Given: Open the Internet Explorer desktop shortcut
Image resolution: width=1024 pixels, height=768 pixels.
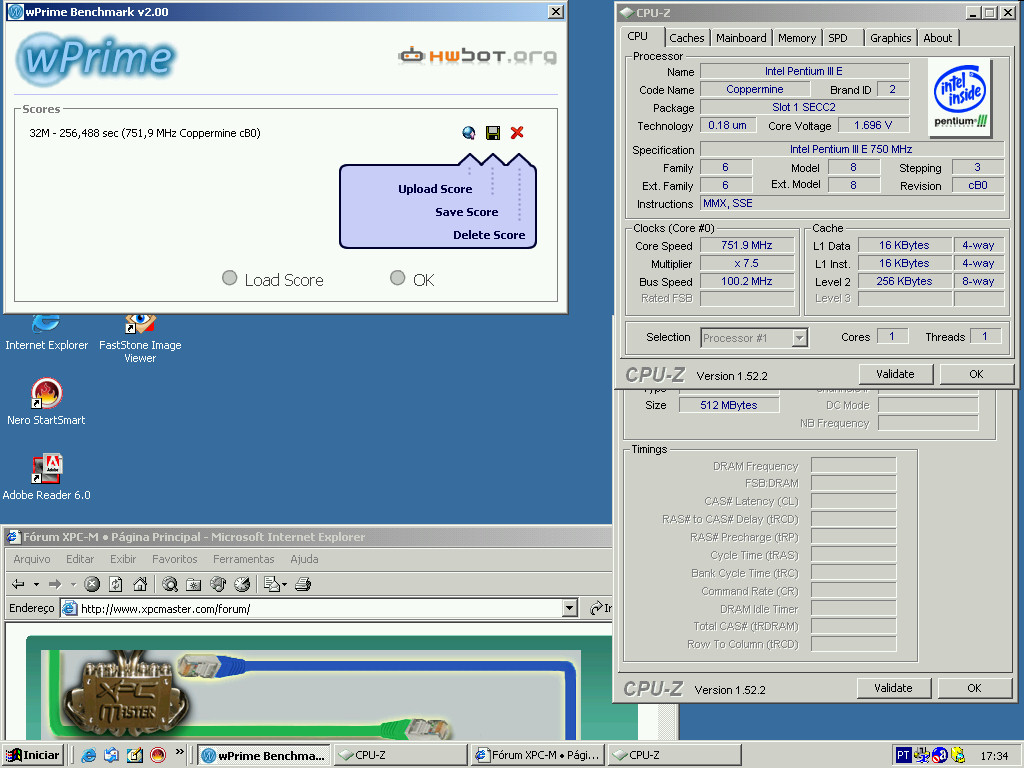Looking at the screenshot, I should [46, 333].
